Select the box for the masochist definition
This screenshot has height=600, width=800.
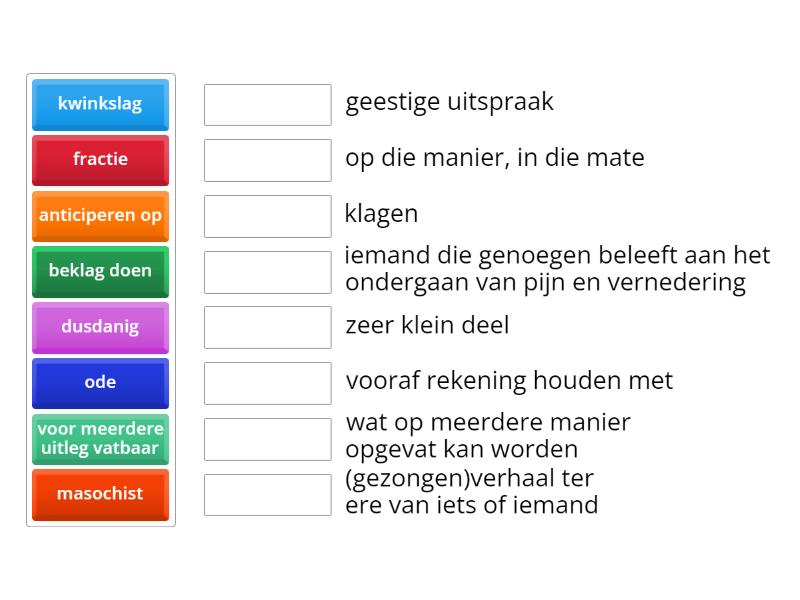point(267,270)
